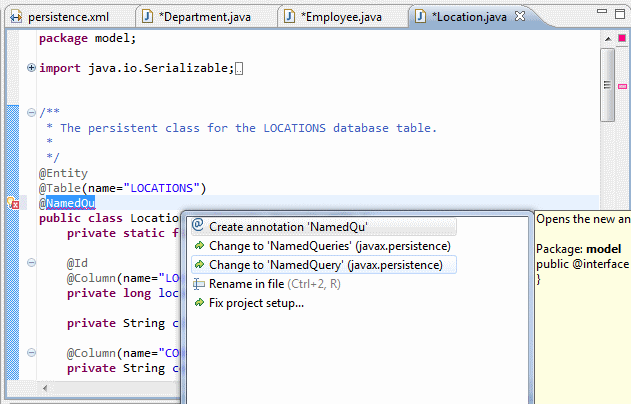631x404 pixels.
Task: Open the *Department.java editor tab
Action: click(204, 17)
